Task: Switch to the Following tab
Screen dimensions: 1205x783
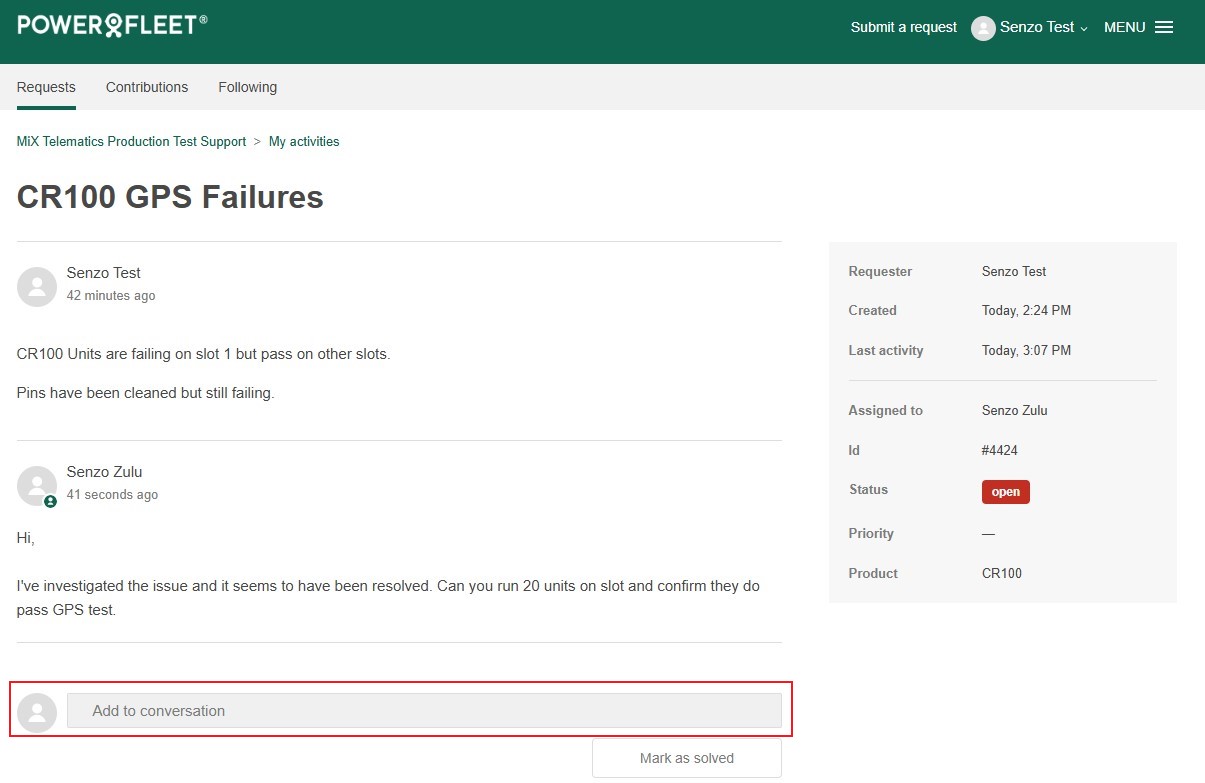Action: click(247, 87)
